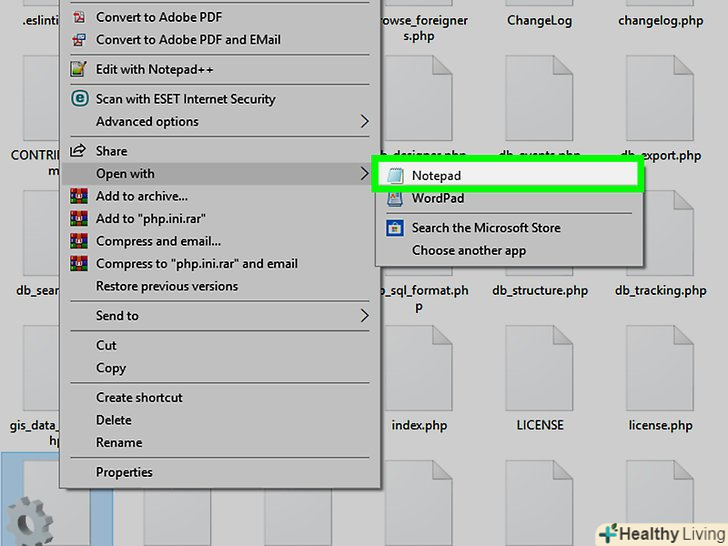This screenshot has height=546, width=728.
Task: Choose Rename in the context menu
Action: 220,442
